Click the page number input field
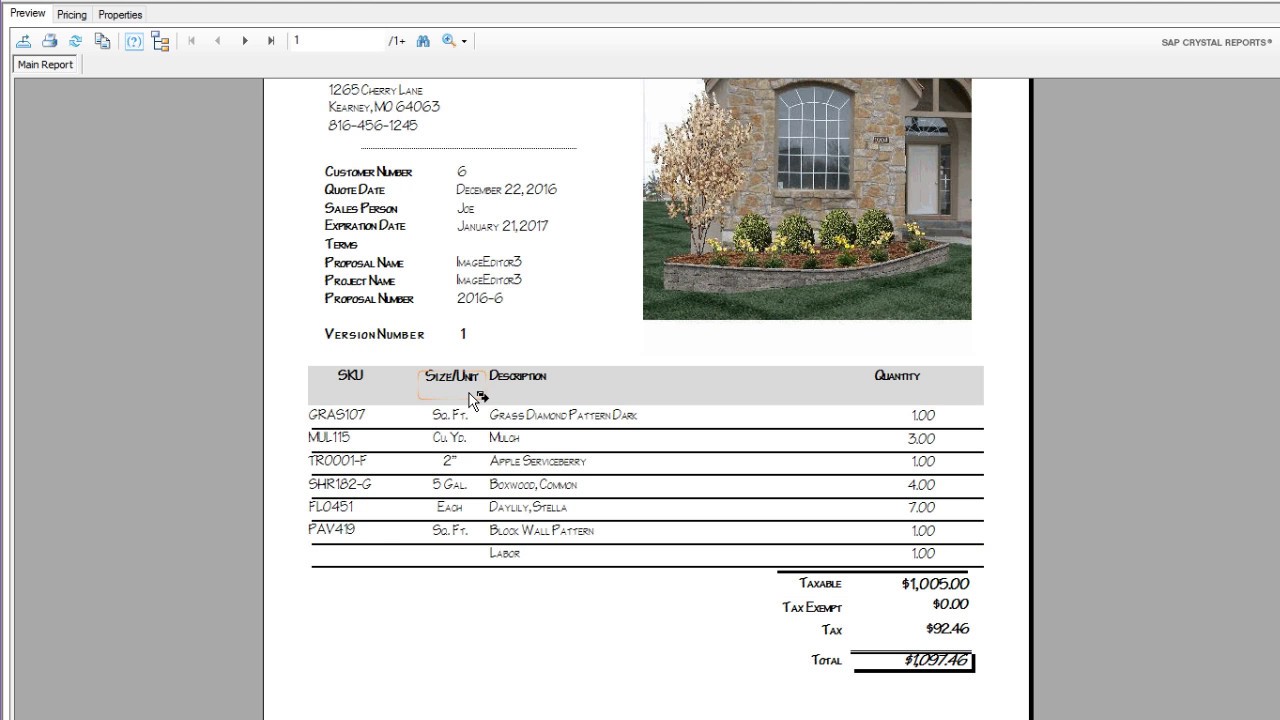 click(x=337, y=41)
